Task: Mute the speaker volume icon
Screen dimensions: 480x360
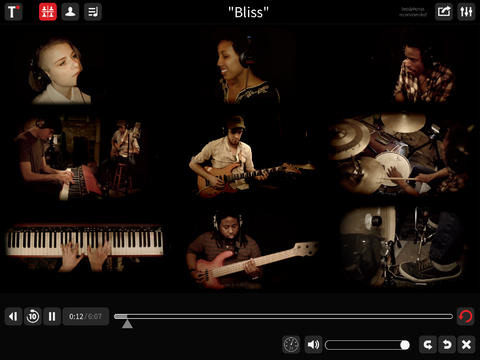Action: (313, 344)
